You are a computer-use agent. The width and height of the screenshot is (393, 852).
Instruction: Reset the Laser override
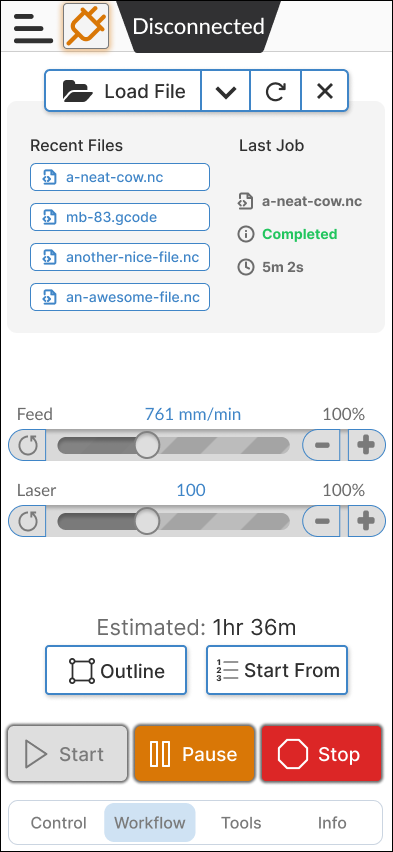click(x=27, y=522)
